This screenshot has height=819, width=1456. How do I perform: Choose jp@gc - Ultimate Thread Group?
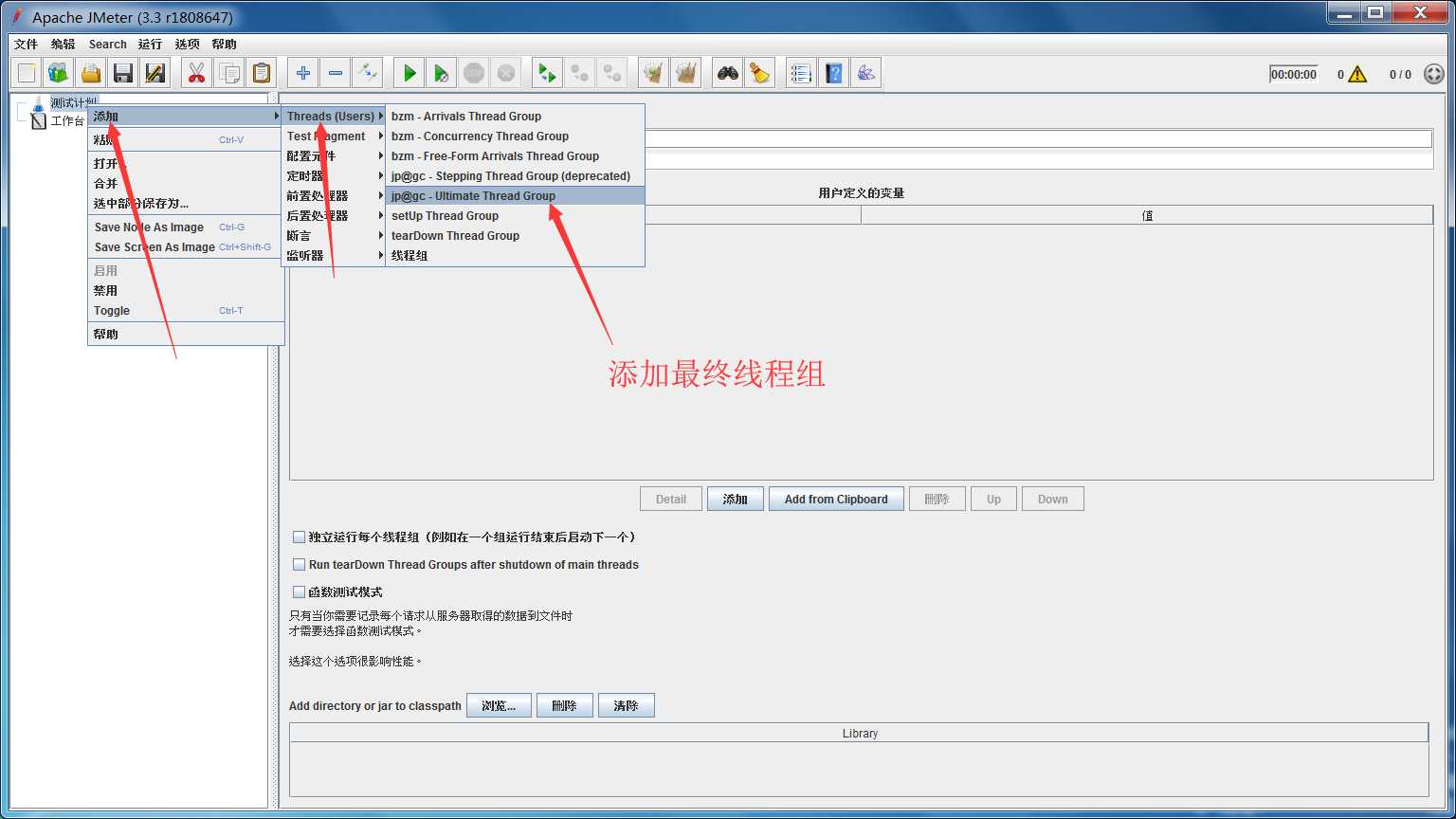pyautogui.click(x=515, y=196)
